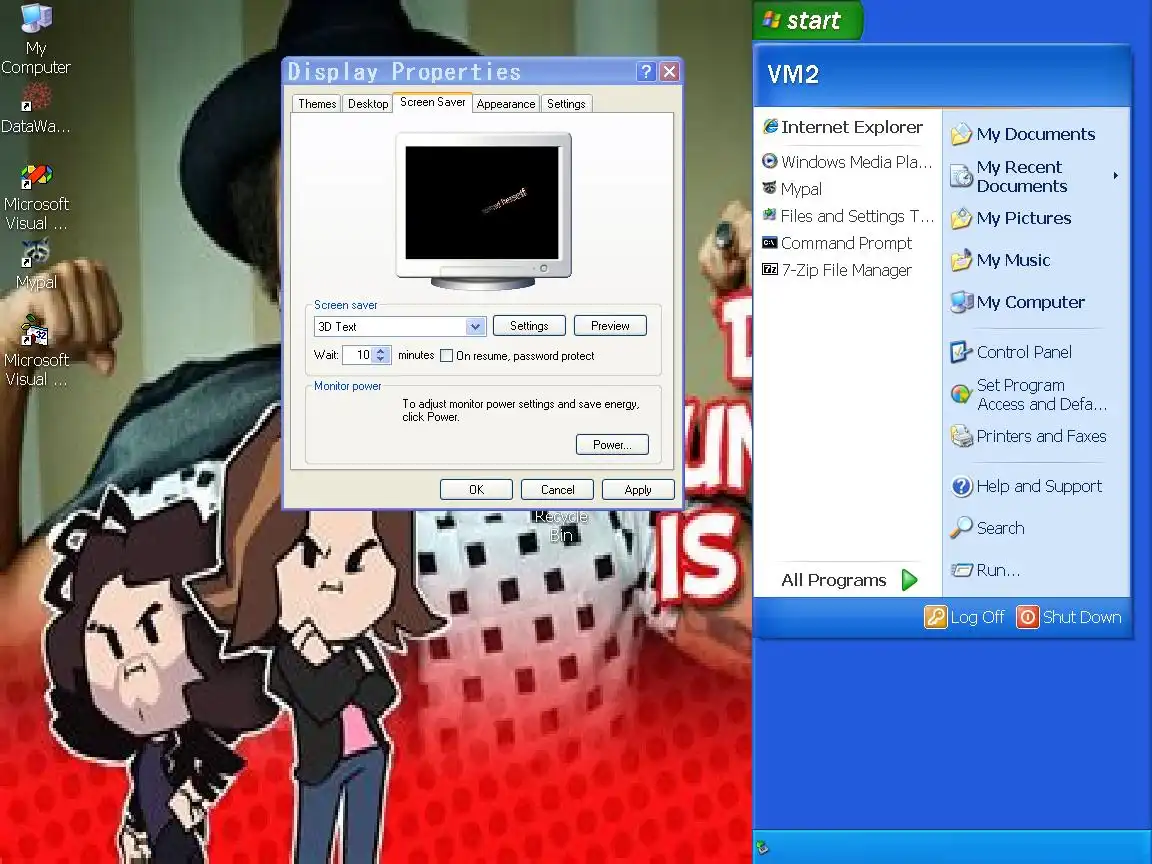1152x864 pixels.
Task: Open Help and Support
Action: coord(1026,486)
